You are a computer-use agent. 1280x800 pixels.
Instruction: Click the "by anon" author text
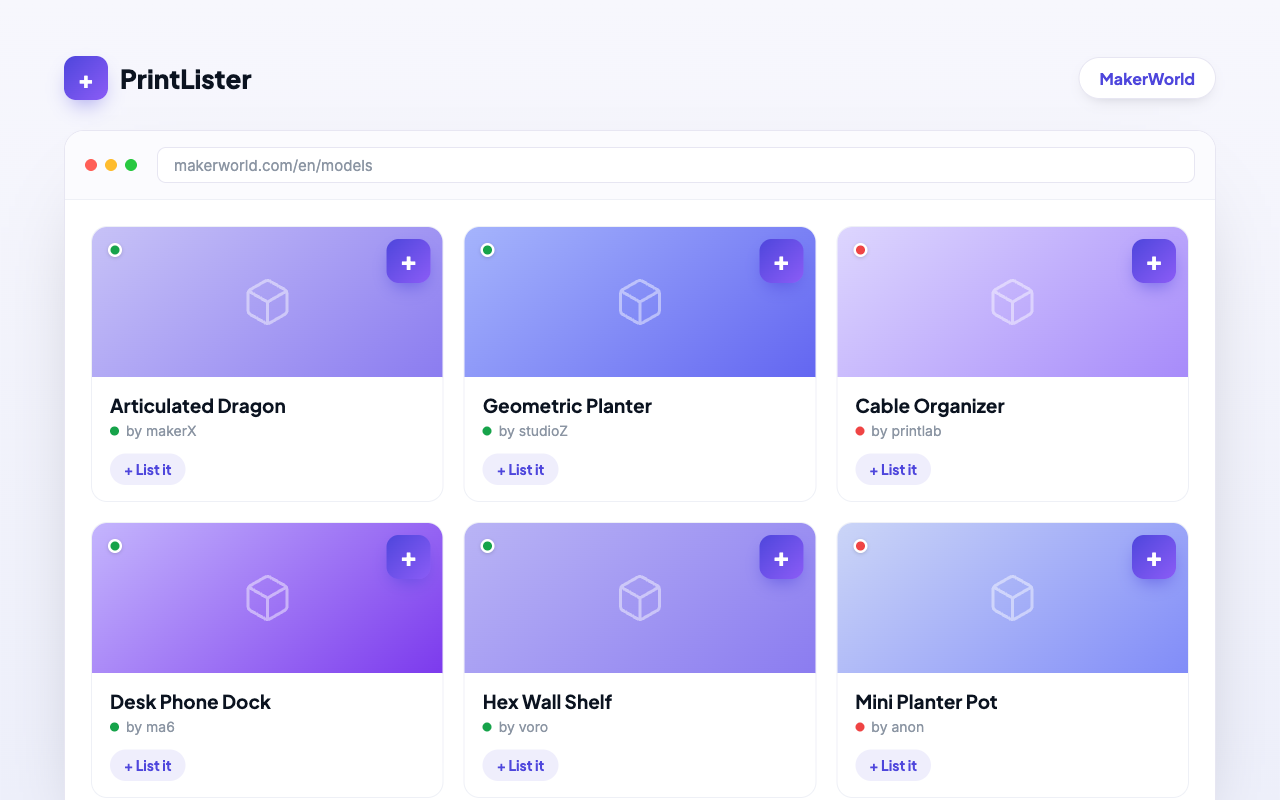[x=898, y=727]
